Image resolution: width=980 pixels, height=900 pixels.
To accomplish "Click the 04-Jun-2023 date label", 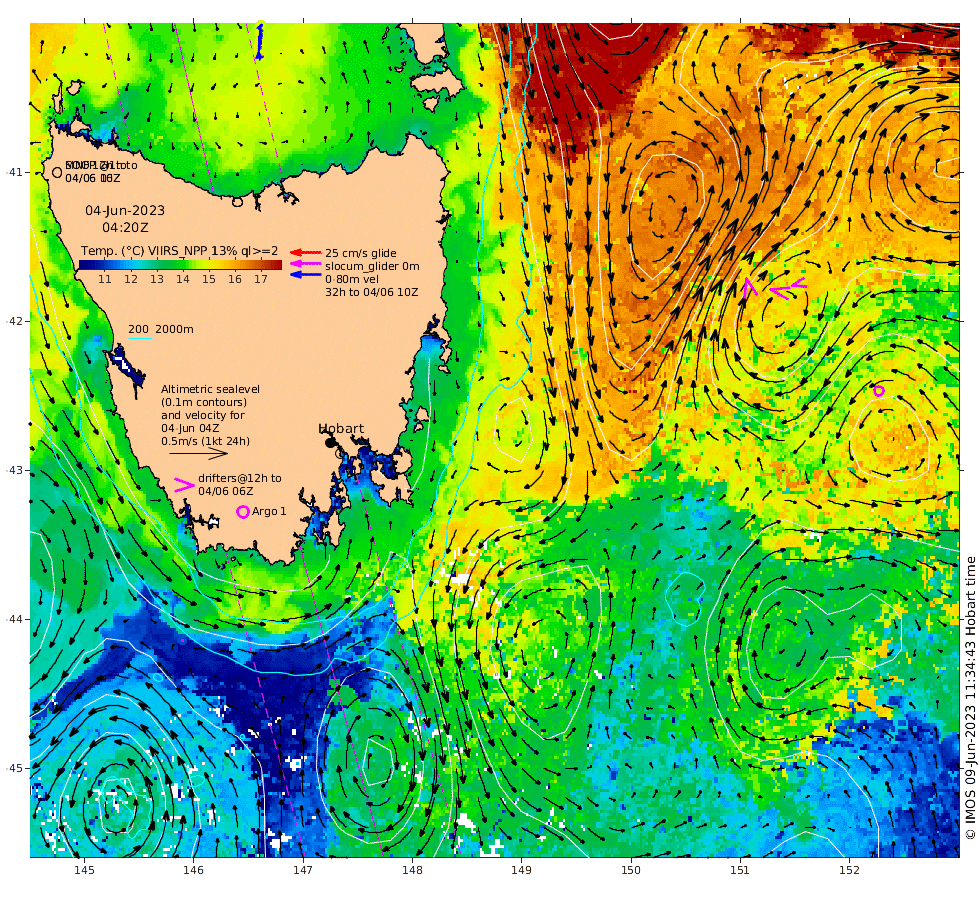I will click(125, 211).
